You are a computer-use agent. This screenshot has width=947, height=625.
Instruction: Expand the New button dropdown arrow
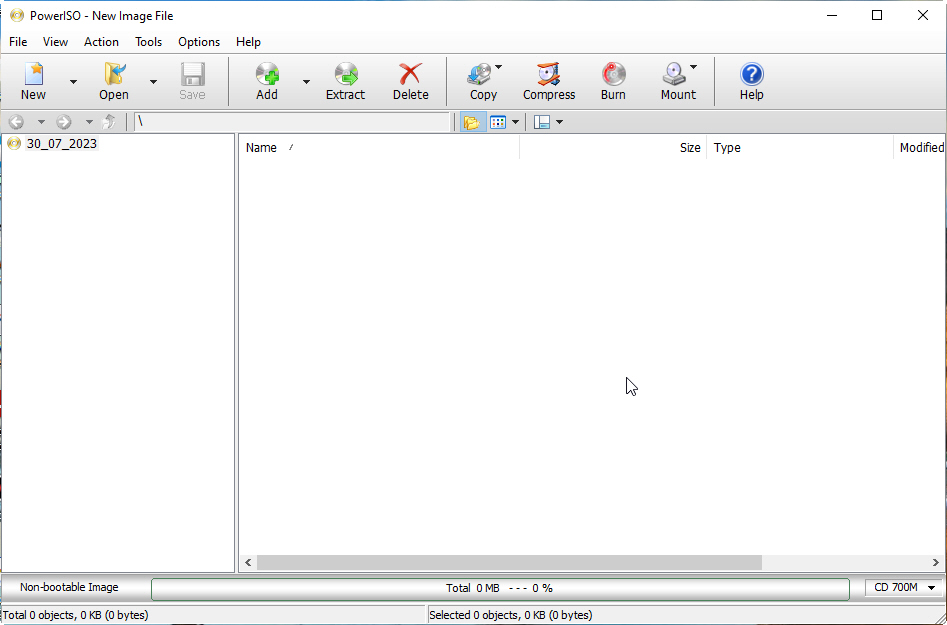coord(73,82)
